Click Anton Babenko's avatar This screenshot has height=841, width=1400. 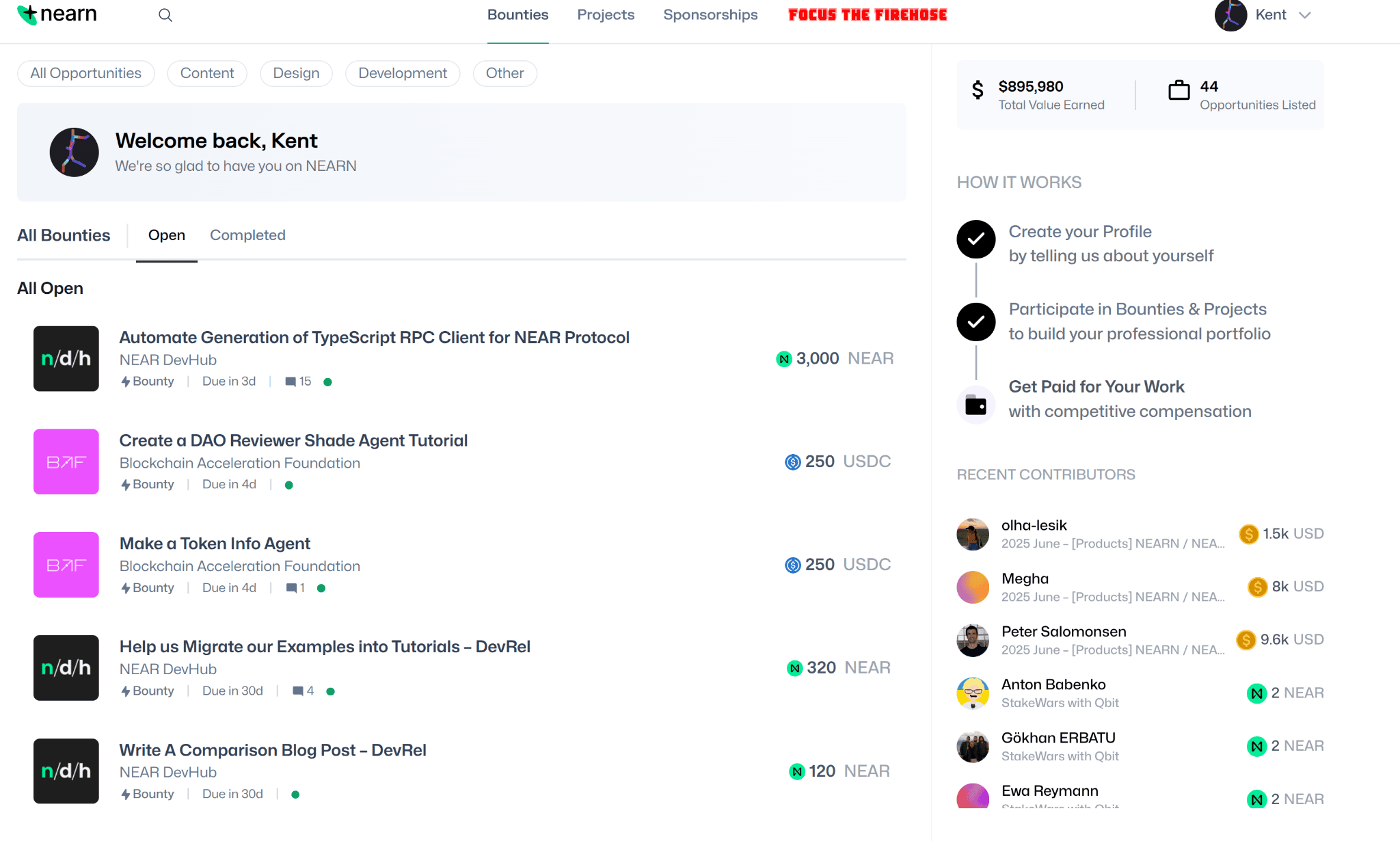coord(973,693)
